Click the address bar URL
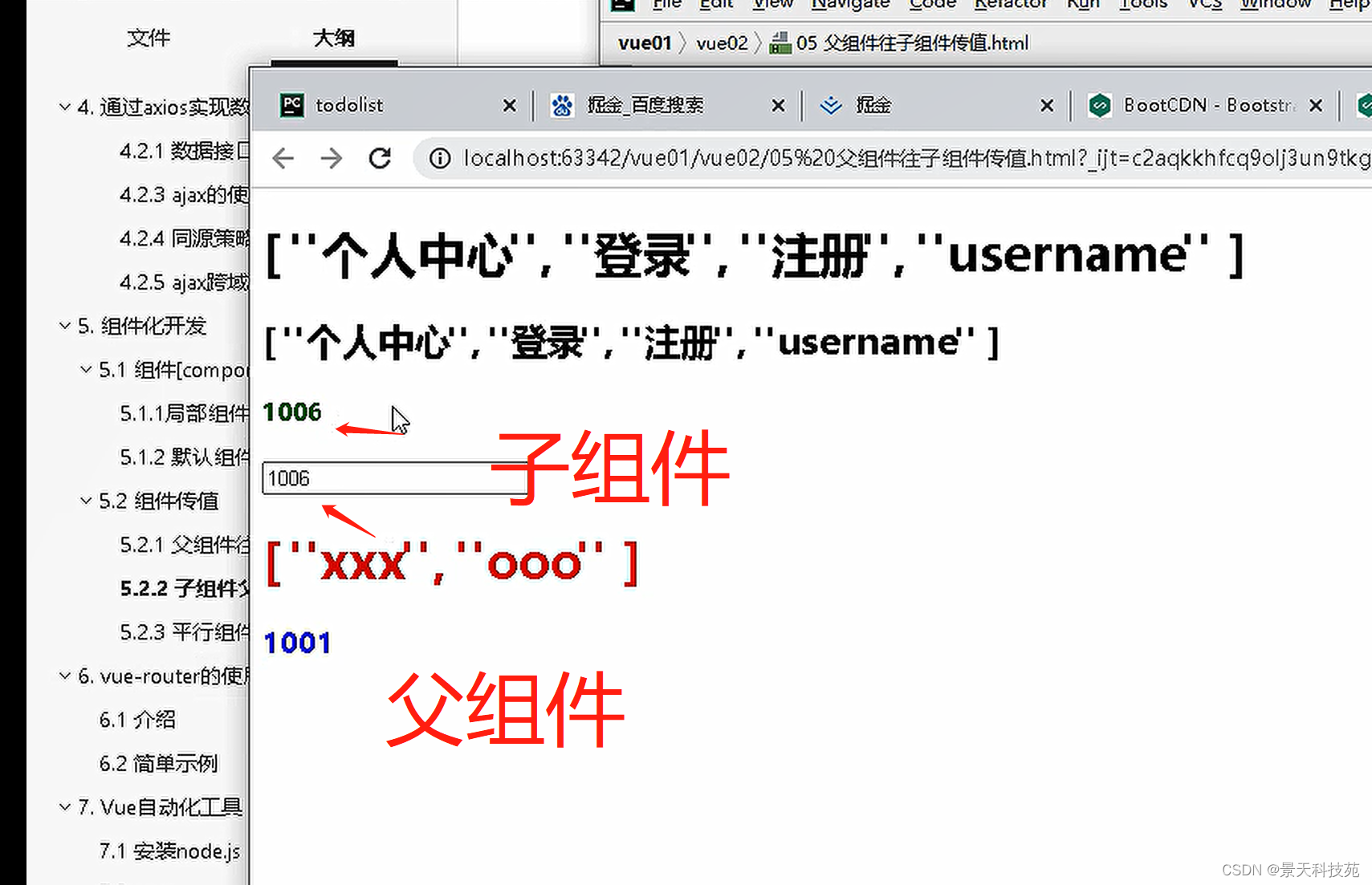The image size is (1372, 885). tap(915, 158)
